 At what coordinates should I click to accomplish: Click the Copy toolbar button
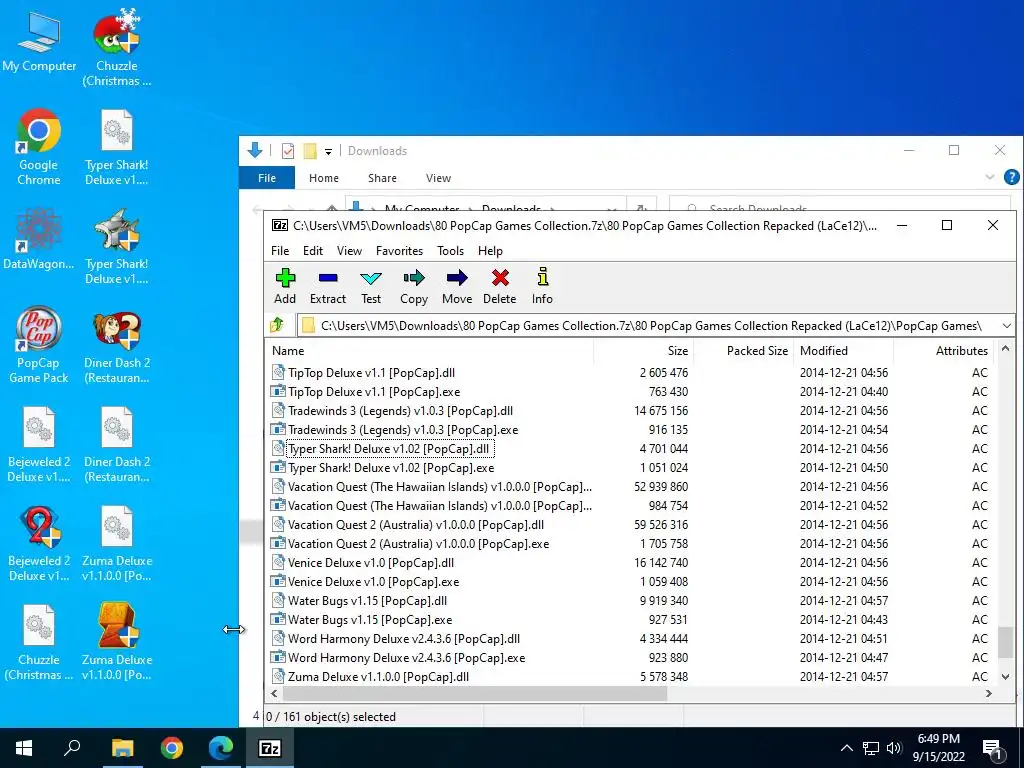pyautogui.click(x=414, y=286)
